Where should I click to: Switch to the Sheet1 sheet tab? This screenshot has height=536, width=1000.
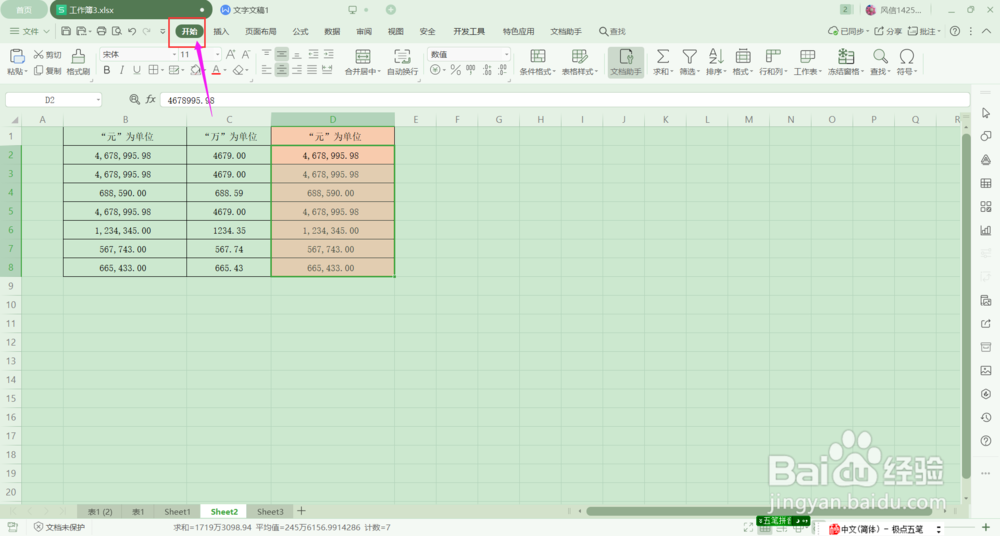click(x=177, y=511)
